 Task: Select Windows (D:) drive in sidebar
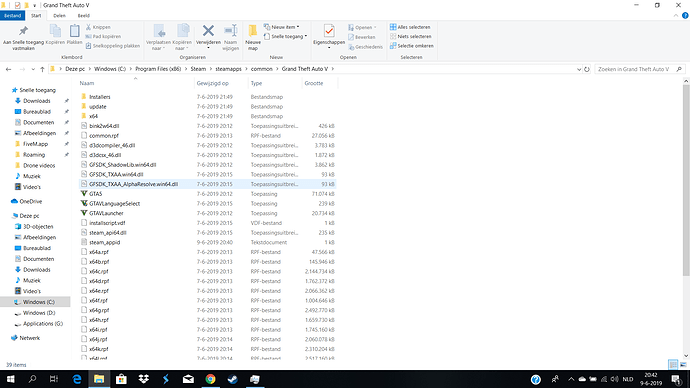pos(39,313)
